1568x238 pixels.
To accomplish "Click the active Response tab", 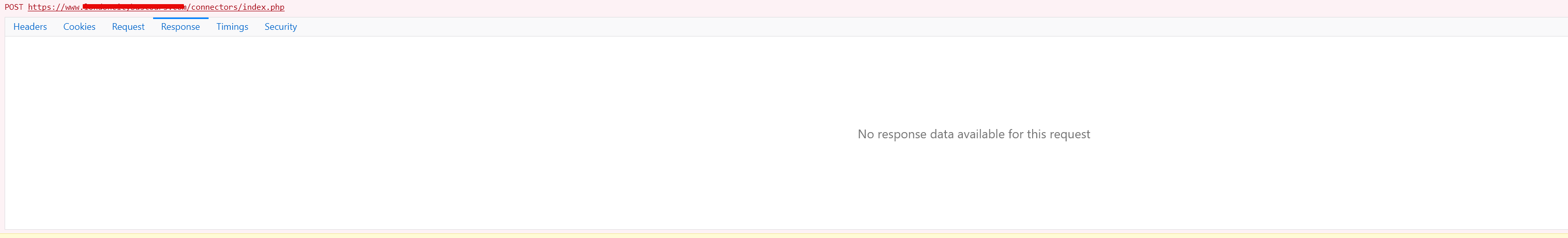I will pyautogui.click(x=180, y=27).
